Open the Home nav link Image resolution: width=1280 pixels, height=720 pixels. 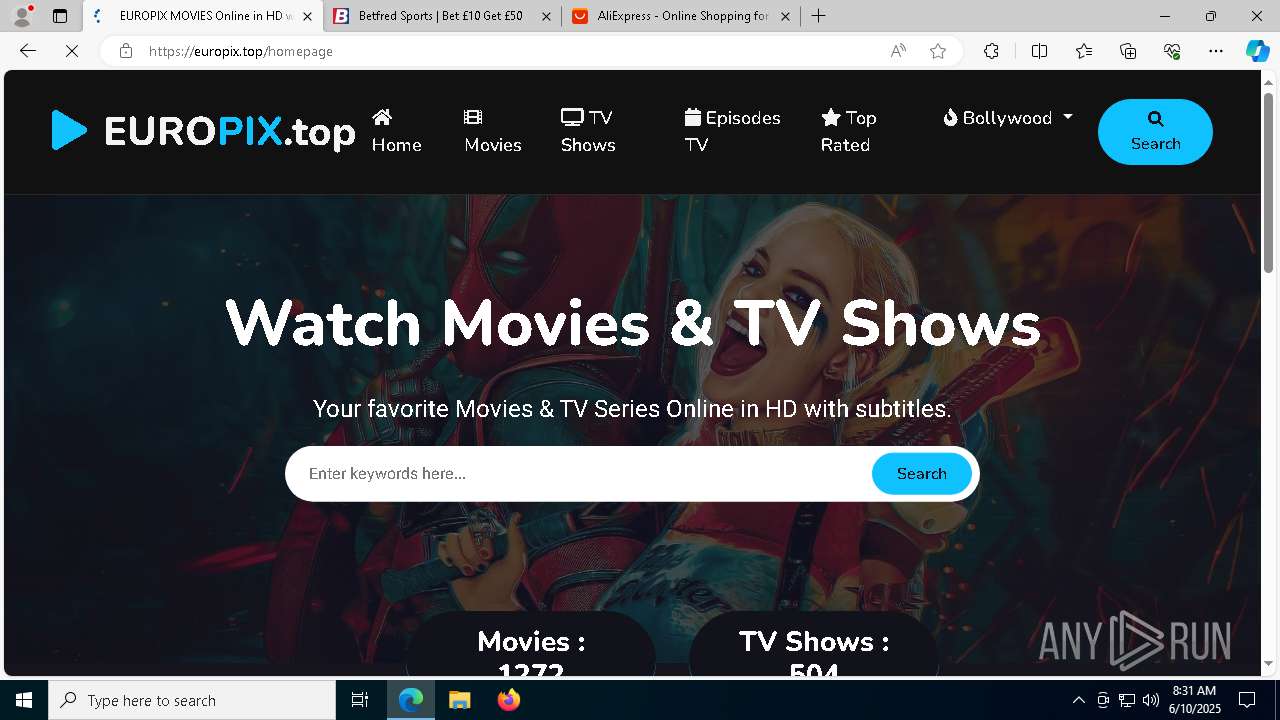[x=396, y=131]
